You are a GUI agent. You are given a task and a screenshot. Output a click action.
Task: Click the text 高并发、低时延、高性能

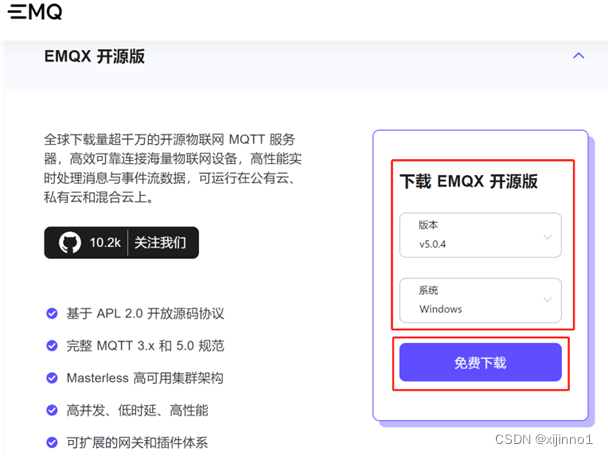coord(137,410)
